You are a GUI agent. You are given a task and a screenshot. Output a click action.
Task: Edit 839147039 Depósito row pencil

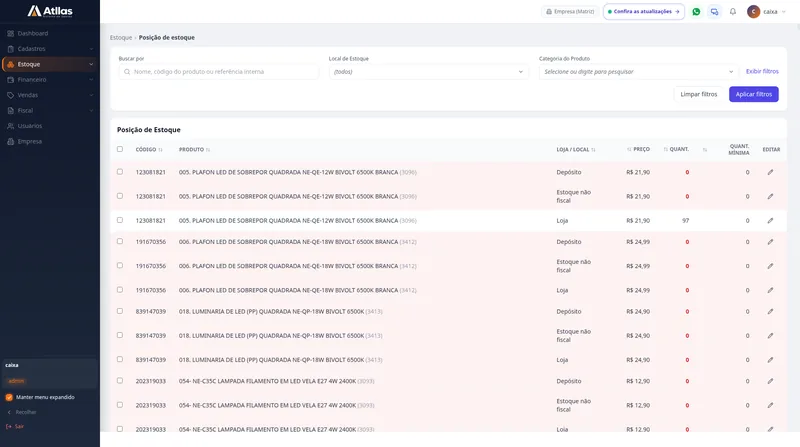(x=770, y=311)
